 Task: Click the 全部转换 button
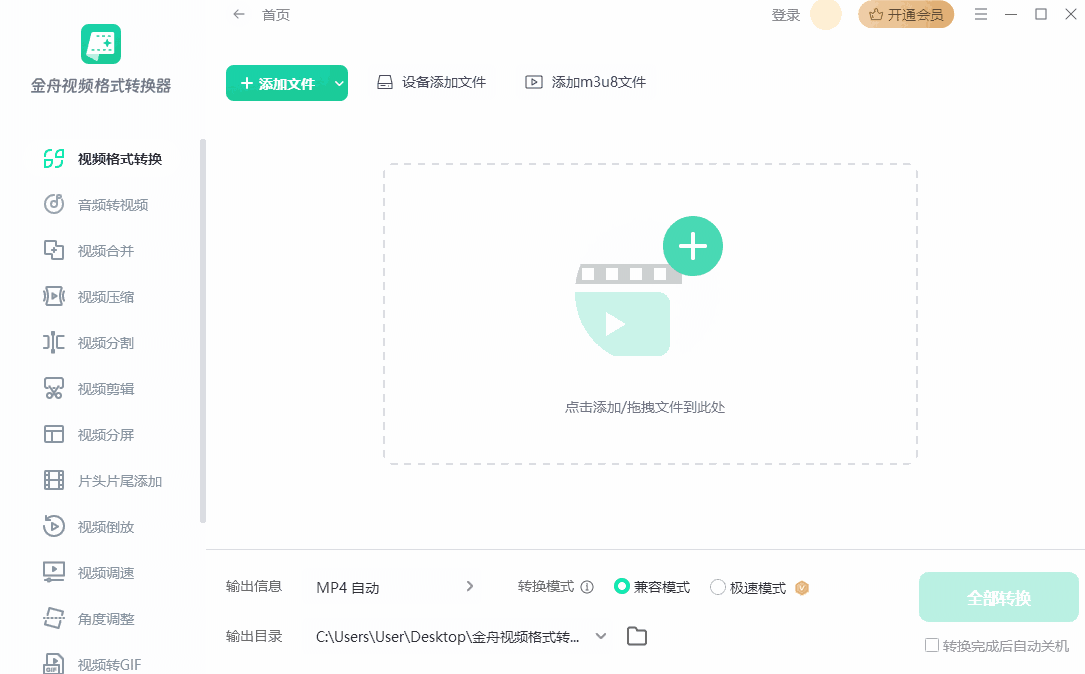[x=999, y=597]
